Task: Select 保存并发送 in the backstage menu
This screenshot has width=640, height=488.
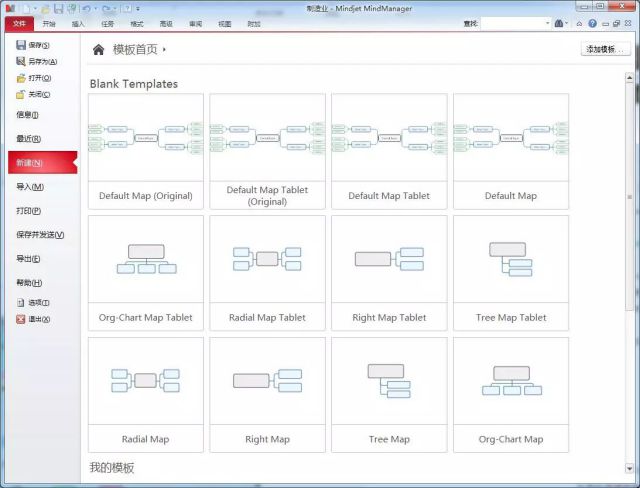Action: tap(40, 235)
